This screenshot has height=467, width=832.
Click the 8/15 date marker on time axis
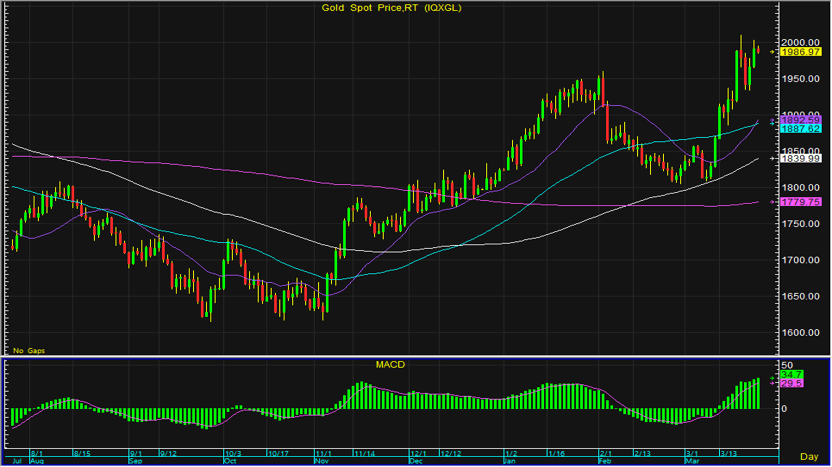tap(83, 453)
